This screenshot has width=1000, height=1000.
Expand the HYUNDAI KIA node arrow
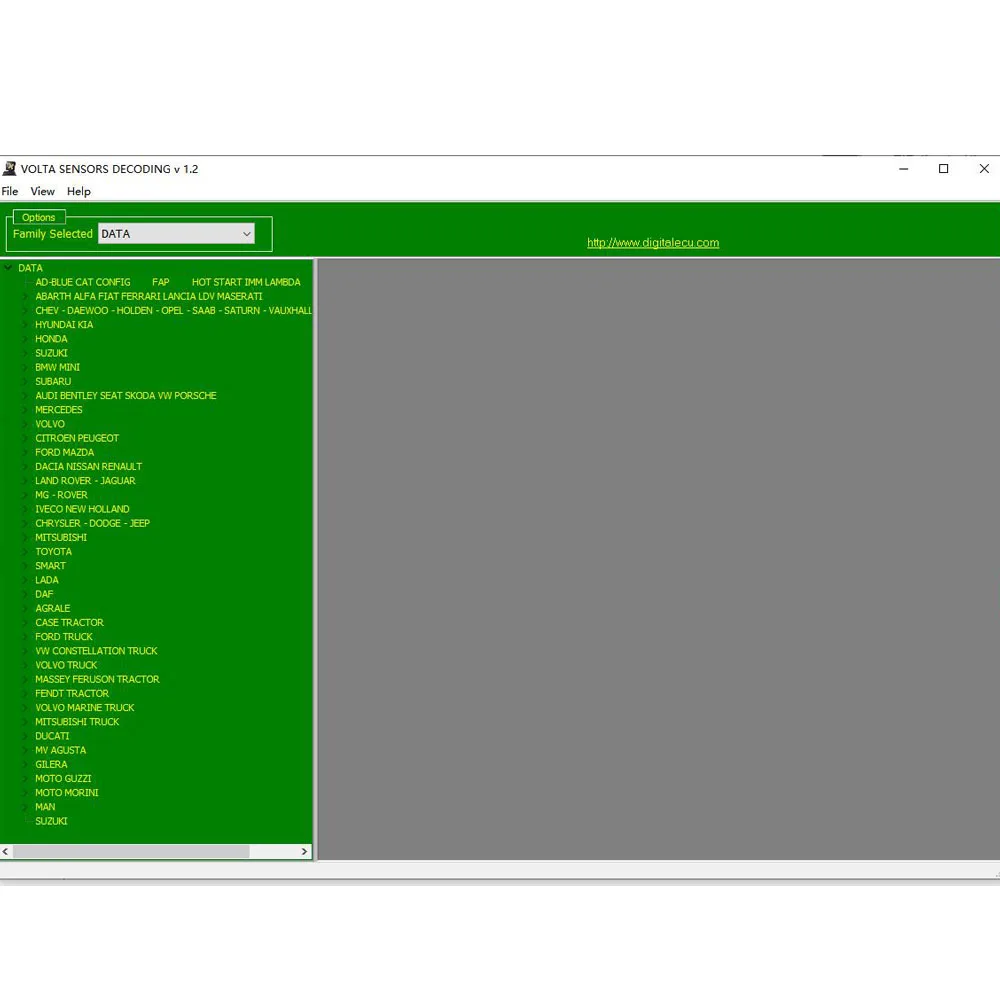[x=26, y=325]
